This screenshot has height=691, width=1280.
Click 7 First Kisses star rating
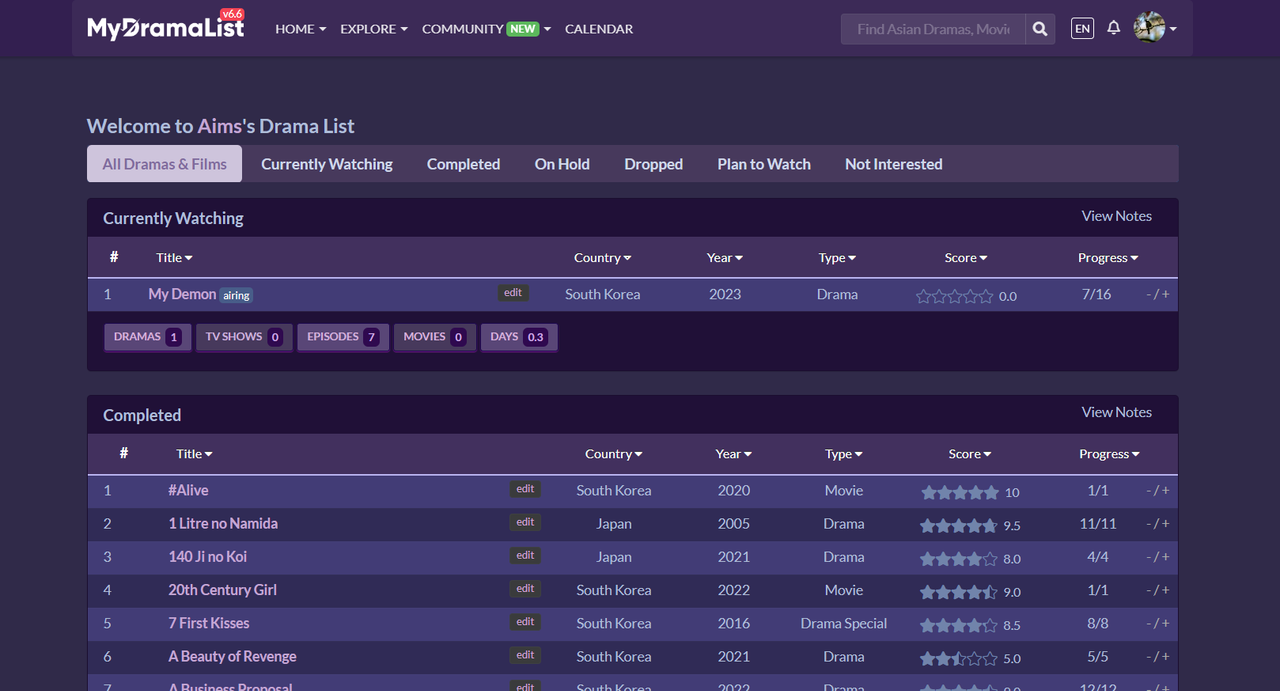[959, 625]
